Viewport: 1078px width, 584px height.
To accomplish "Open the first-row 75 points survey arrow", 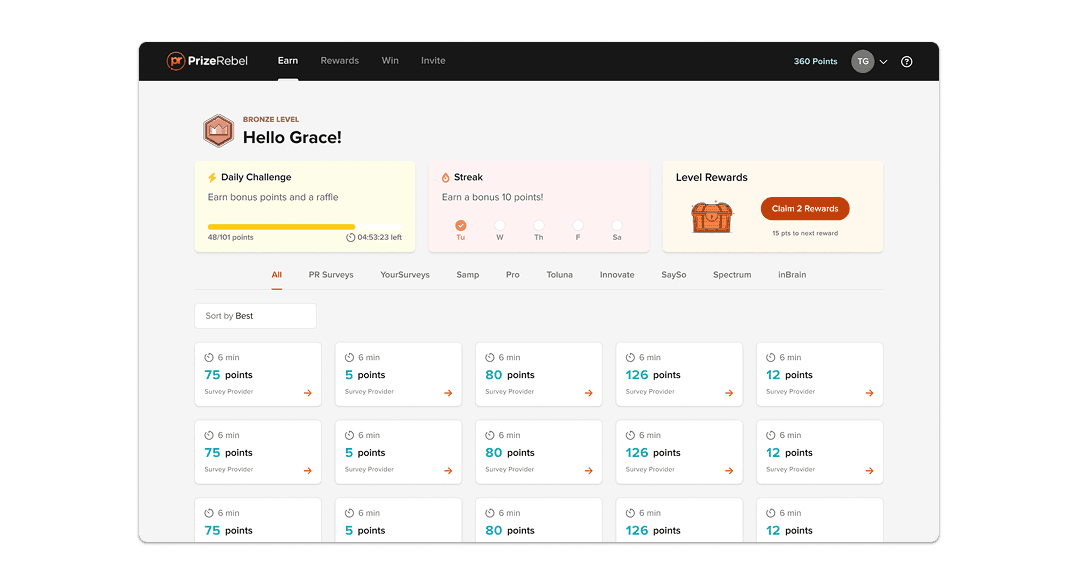I will coord(308,393).
